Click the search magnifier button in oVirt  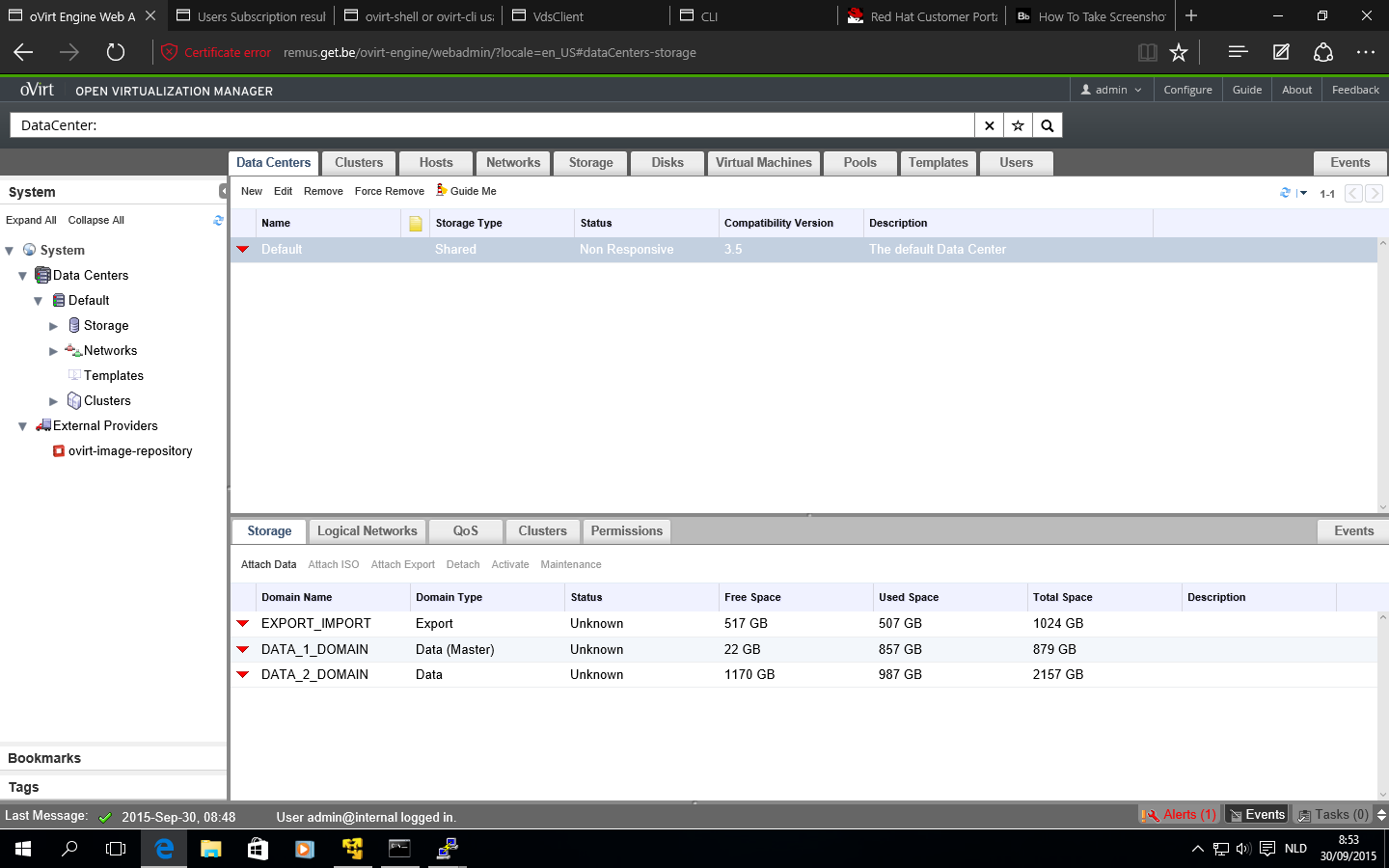click(x=1047, y=125)
